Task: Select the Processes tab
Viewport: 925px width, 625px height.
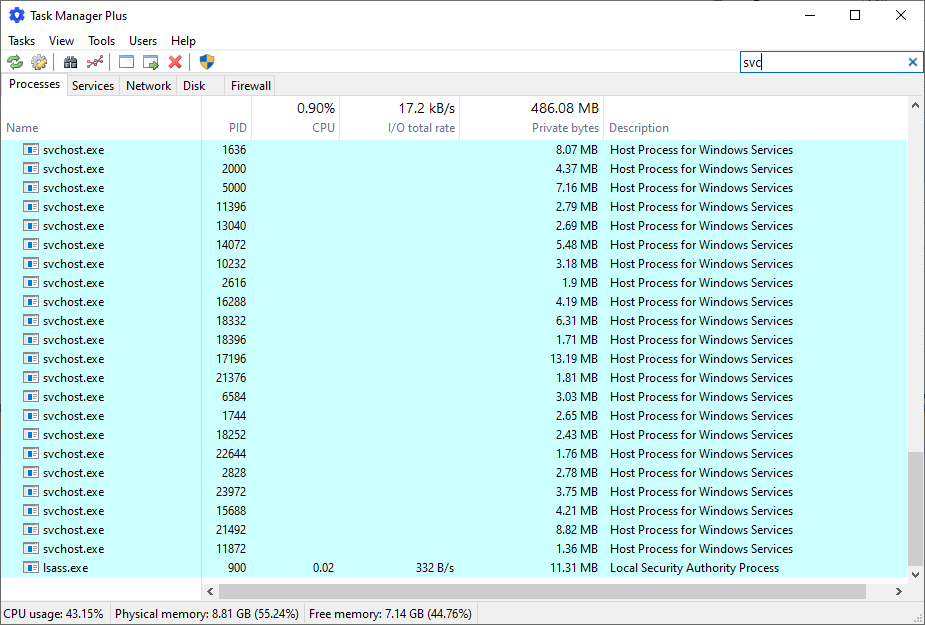Action: pos(34,84)
